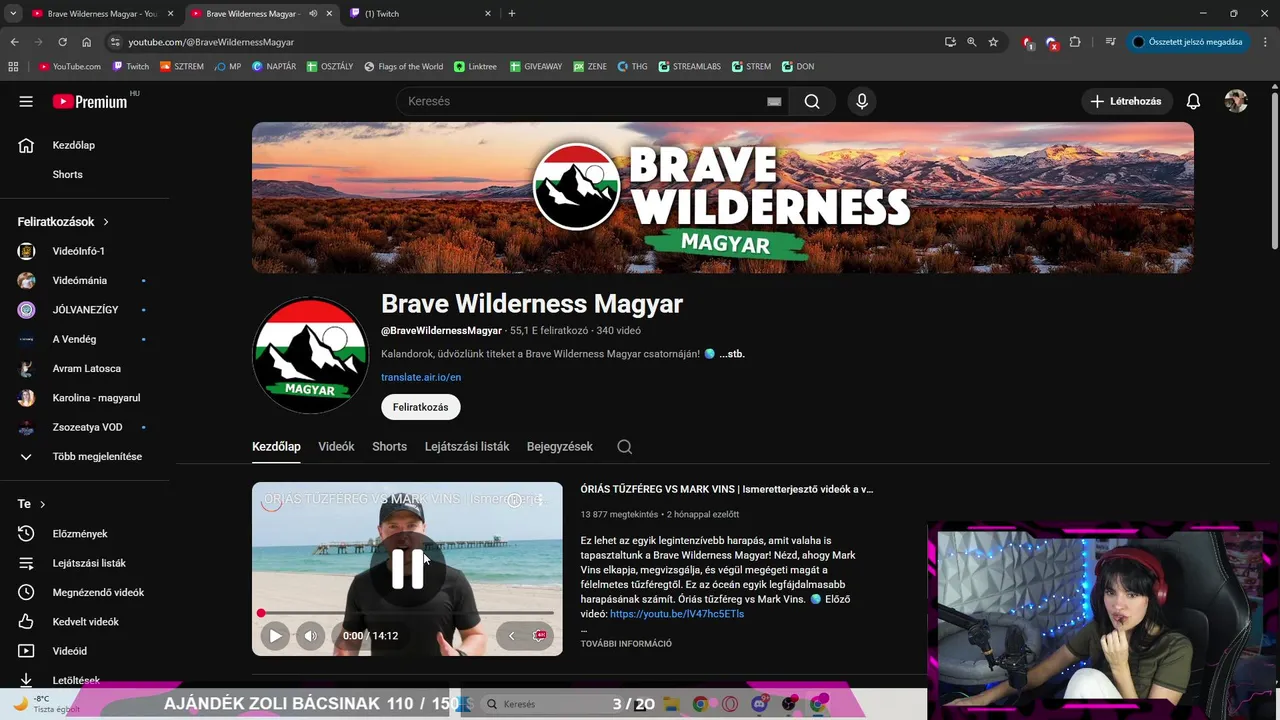Click the play button in video controls
This screenshot has width=1280, height=720.
pos(275,635)
